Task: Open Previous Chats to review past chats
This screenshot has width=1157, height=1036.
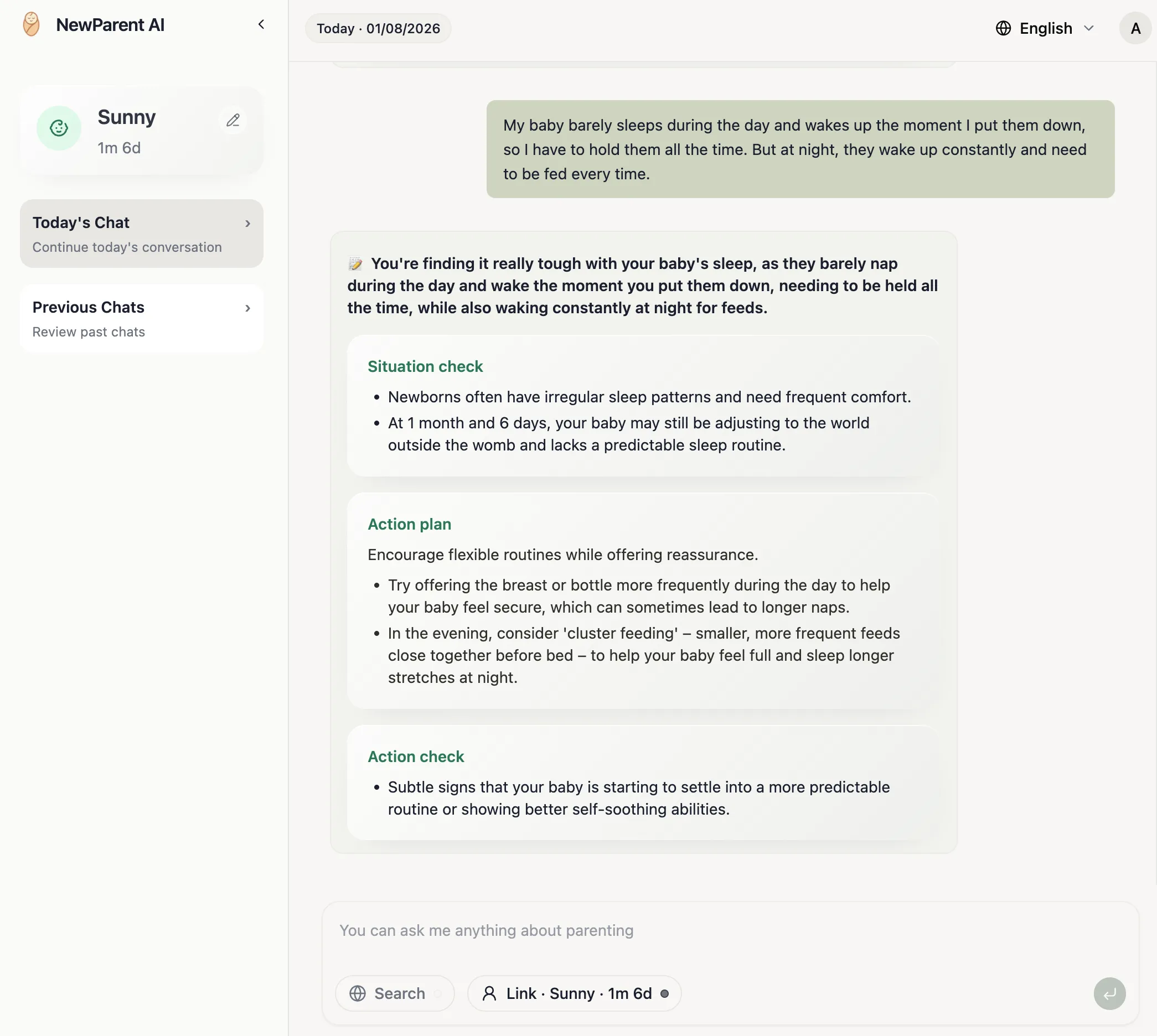Action: [x=142, y=318]
